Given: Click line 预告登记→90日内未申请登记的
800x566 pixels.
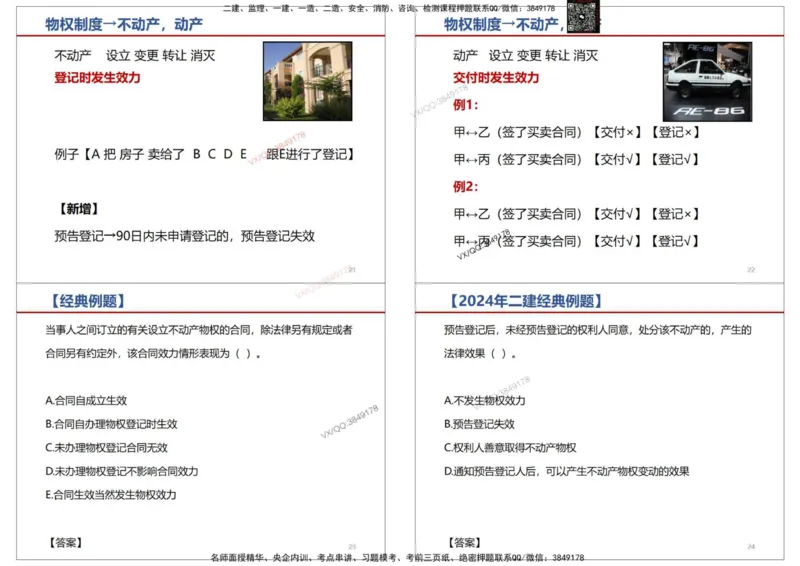Looking at the screenshot, I should (x=185, y=236).
